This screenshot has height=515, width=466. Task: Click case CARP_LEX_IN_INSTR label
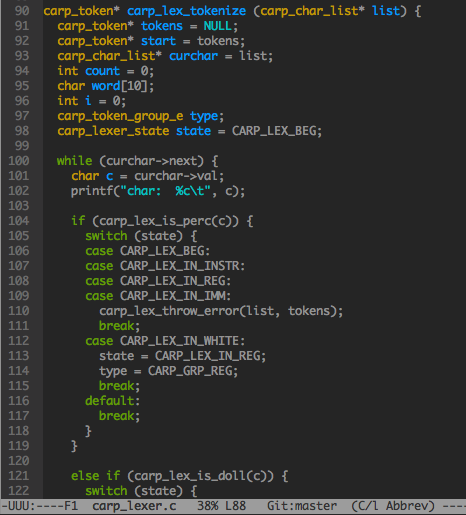tap(165, 266)
